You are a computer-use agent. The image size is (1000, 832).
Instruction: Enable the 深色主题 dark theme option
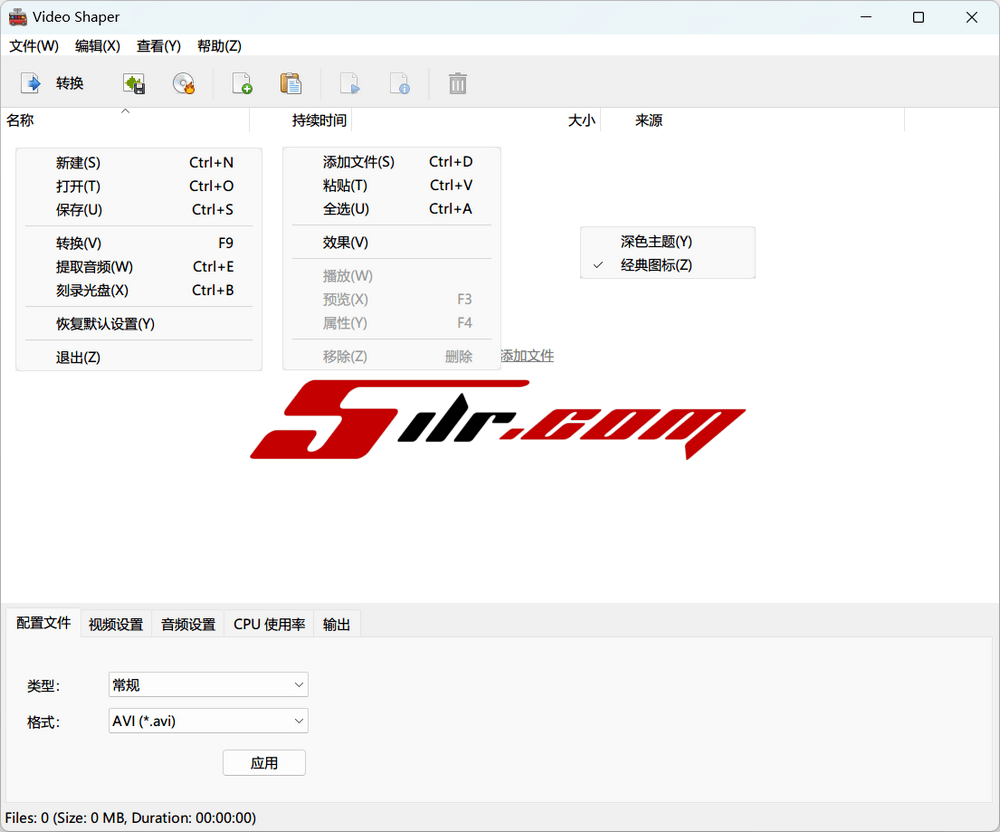[x=656, y=241]
